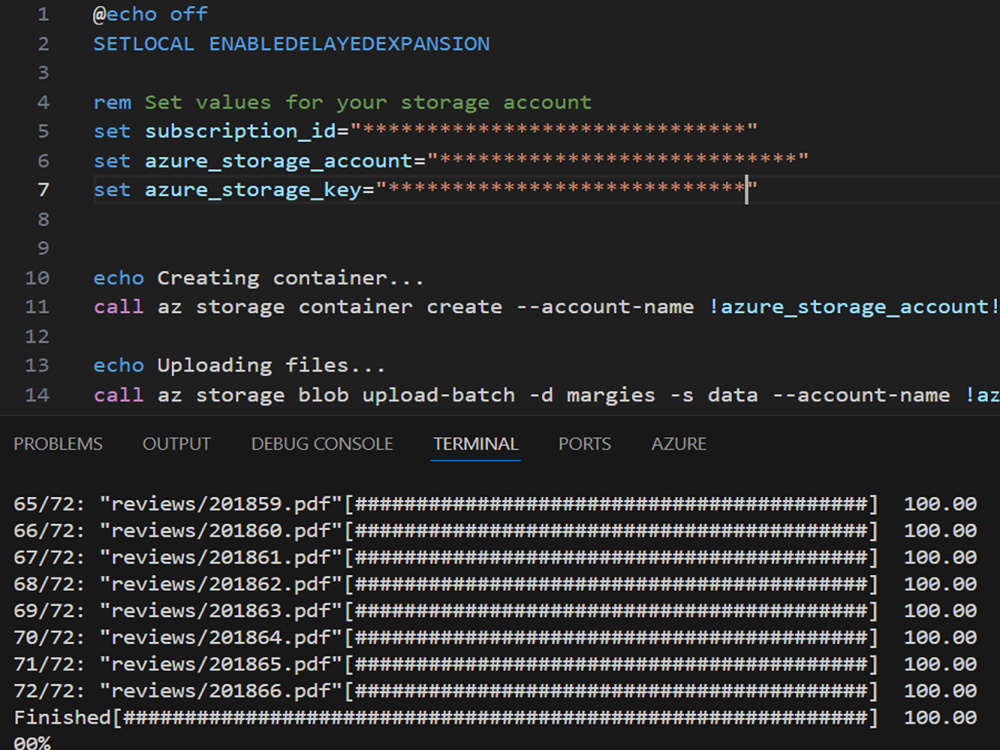The width and height of the screenshot is (1000, 750).
Task: Click '72/72:' counter in terminal
Action: [49, 691]
